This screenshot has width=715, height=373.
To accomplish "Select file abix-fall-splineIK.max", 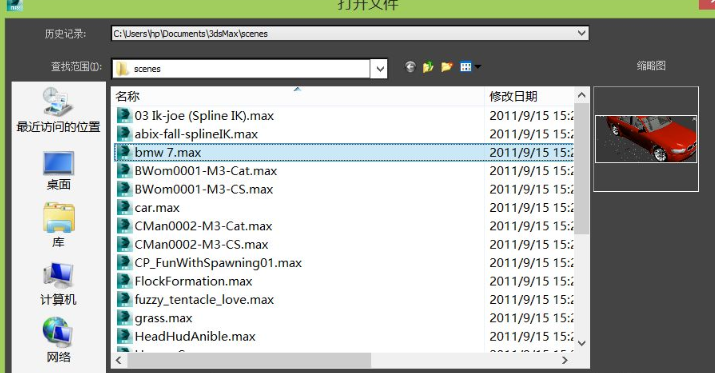I will pyautogui.click(x=196, y=134).
